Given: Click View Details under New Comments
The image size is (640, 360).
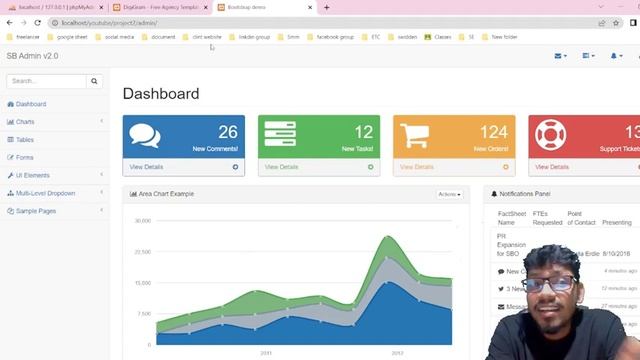Looking at the screenshot, I should click(147, 167).
